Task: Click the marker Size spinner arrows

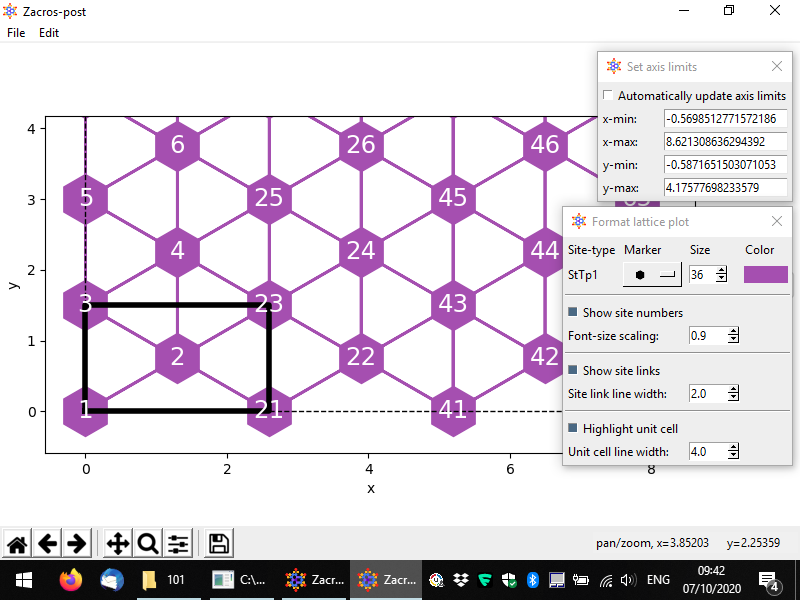Action: (x=722, y=274)
